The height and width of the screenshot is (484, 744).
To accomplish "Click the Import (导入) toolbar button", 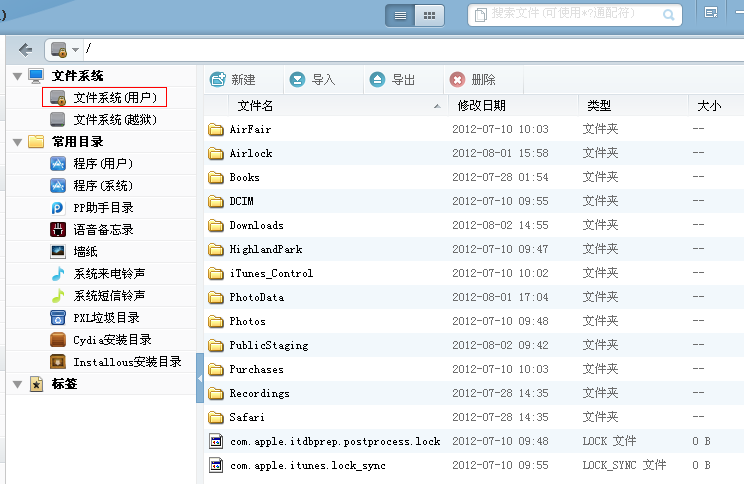I will (x=312, y=80).
